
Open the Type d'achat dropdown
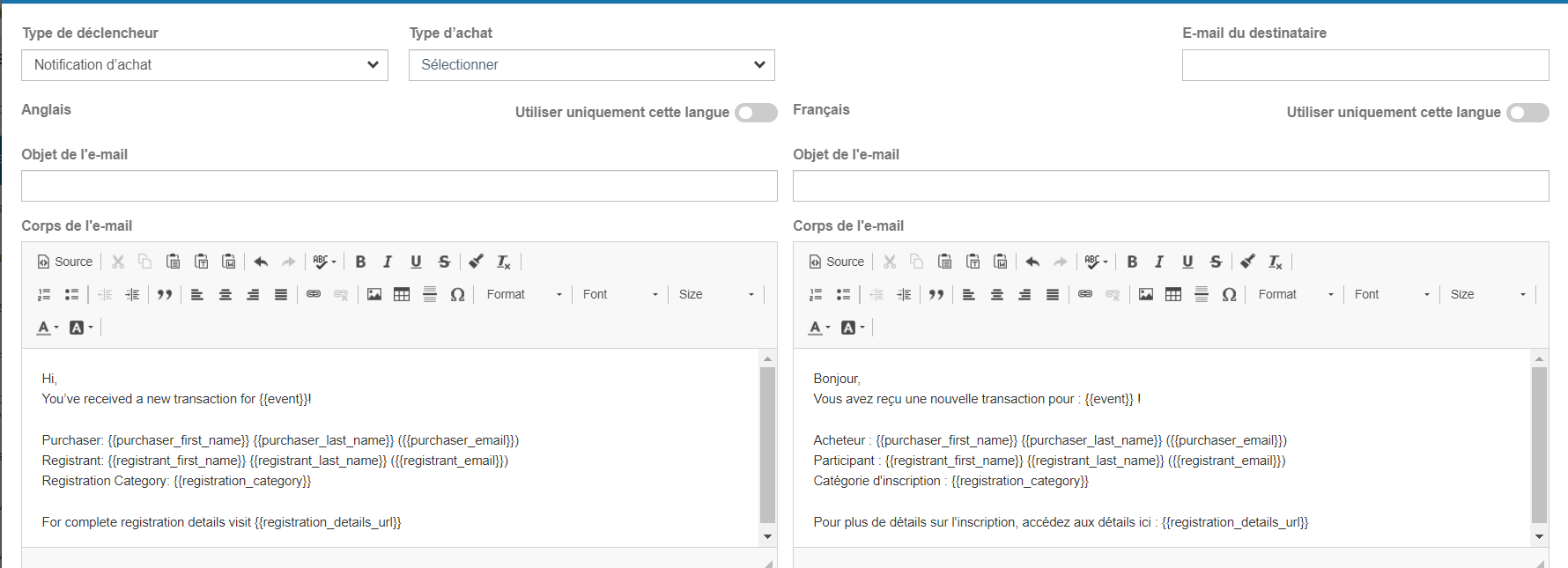591,65
